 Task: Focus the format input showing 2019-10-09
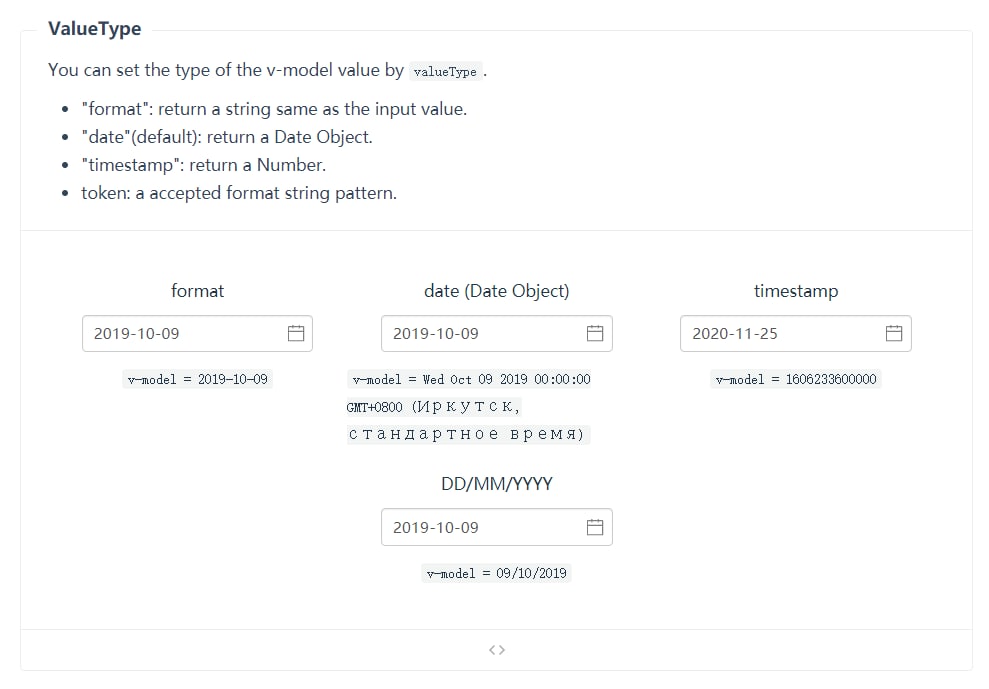click(197, 333)
